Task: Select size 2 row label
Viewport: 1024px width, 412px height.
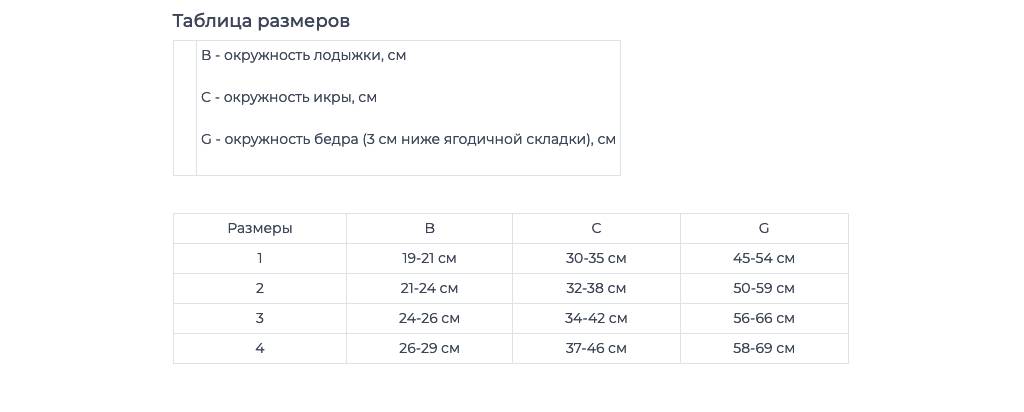Action: coord(260,289)
